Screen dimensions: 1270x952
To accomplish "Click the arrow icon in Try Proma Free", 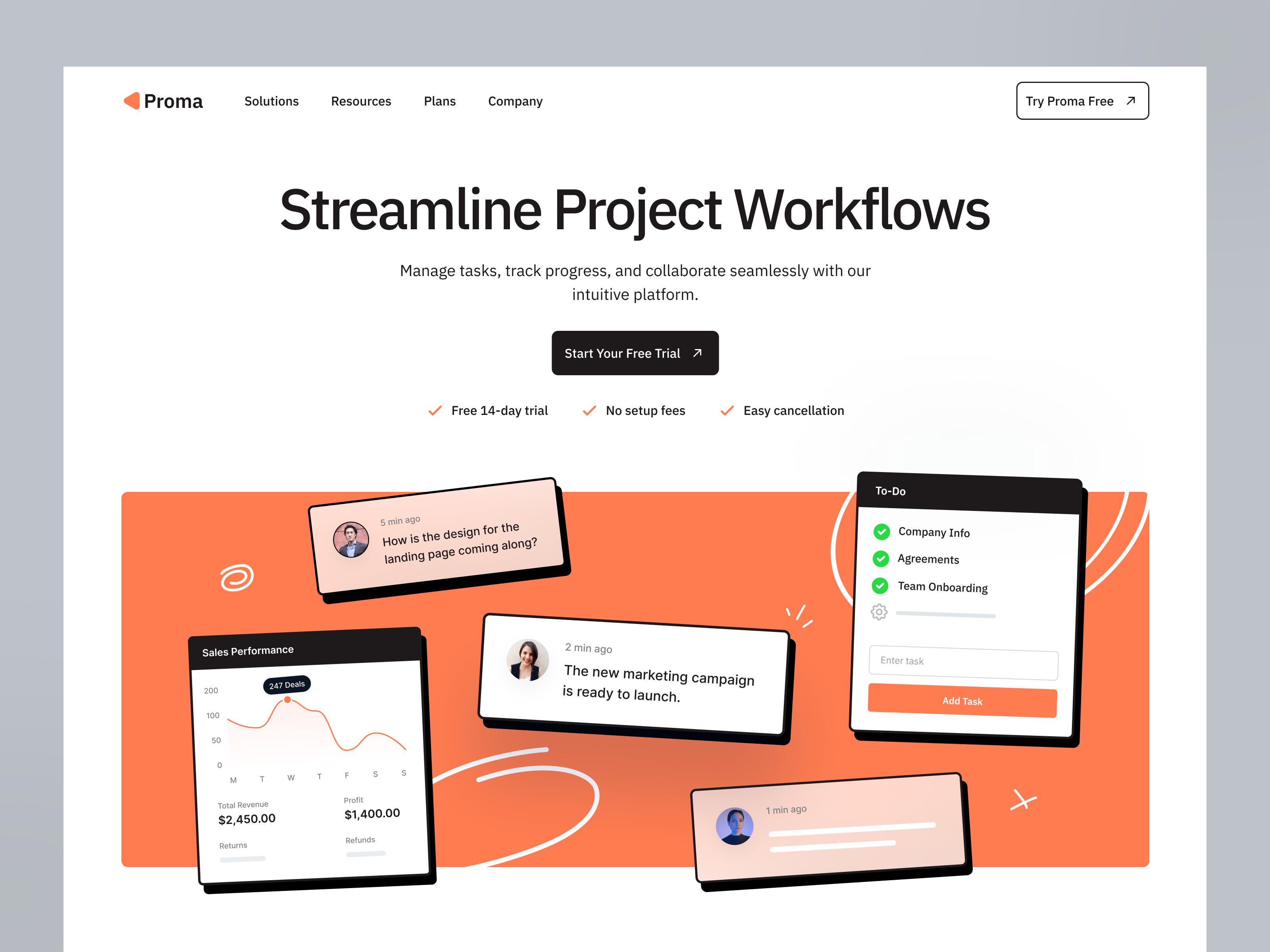I will click(x=1131, y=101).
